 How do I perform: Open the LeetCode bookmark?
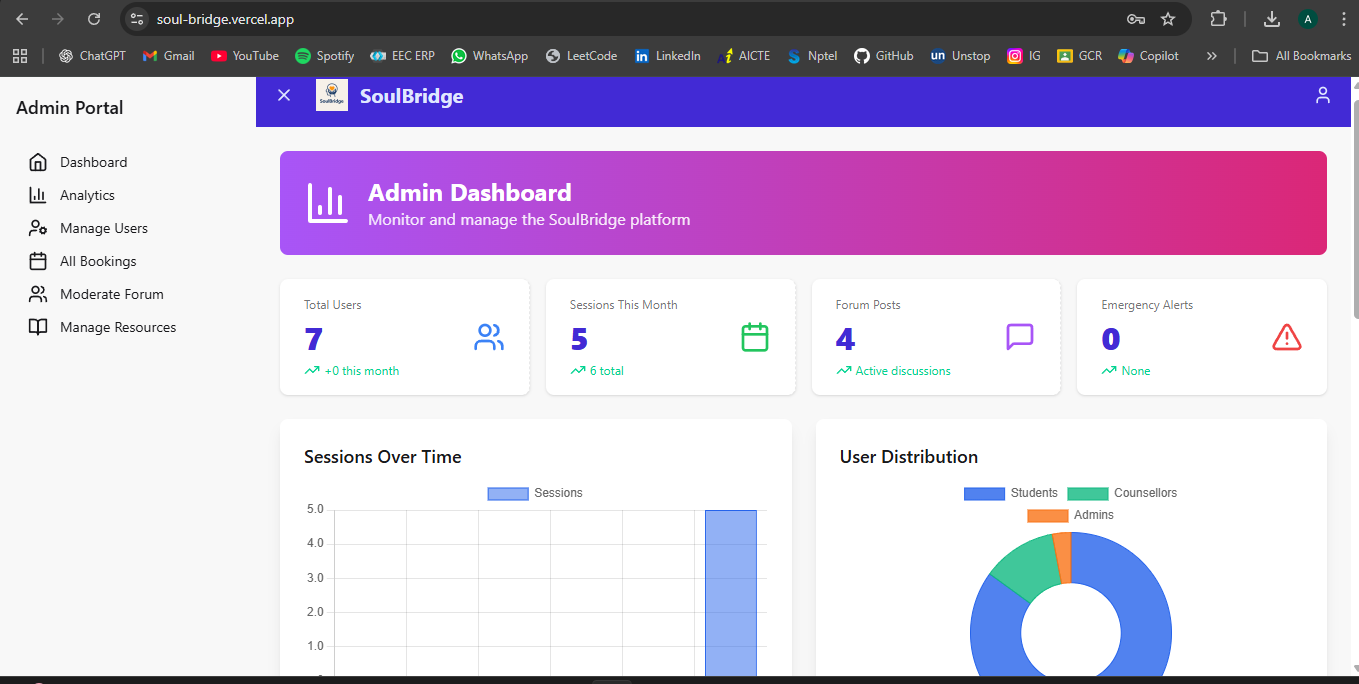click(x=581, y=56)
